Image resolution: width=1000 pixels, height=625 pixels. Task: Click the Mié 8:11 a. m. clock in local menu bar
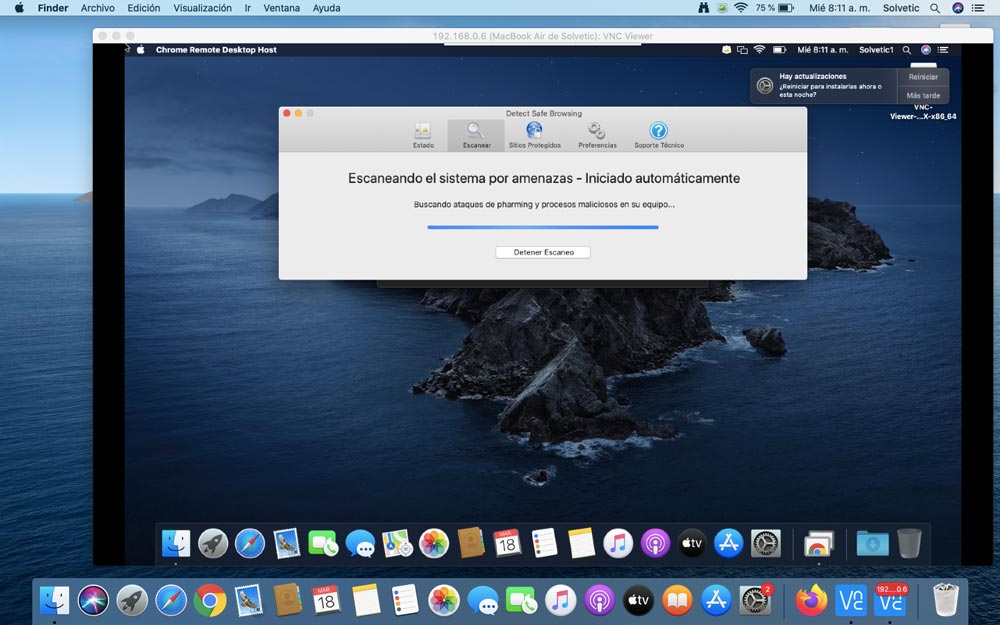839,8
